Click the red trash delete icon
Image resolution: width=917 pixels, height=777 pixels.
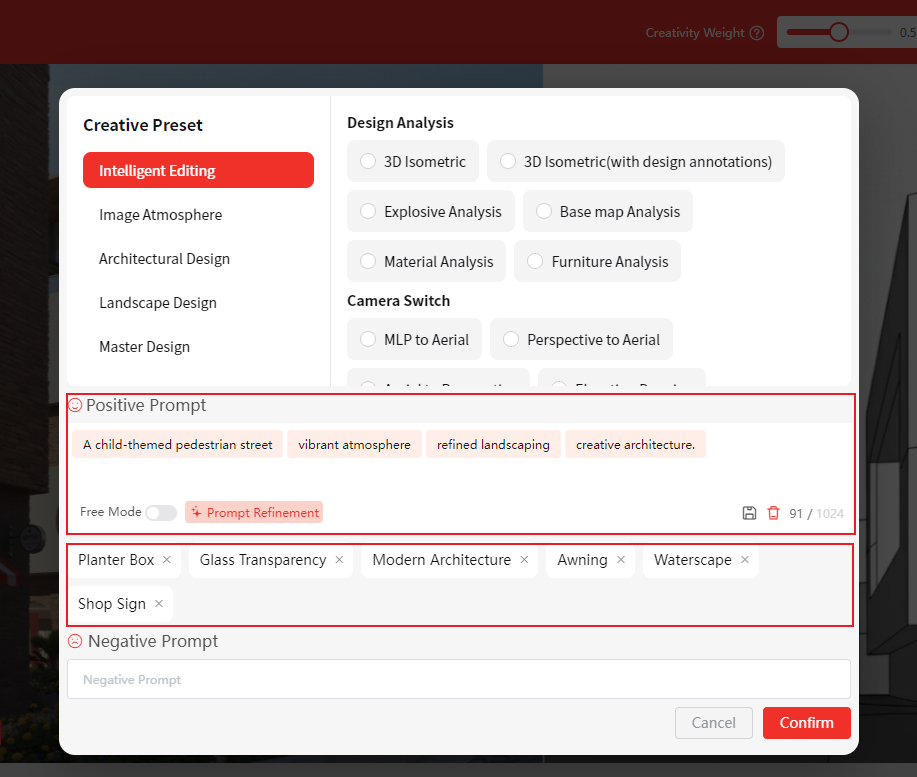pos(773,513)
